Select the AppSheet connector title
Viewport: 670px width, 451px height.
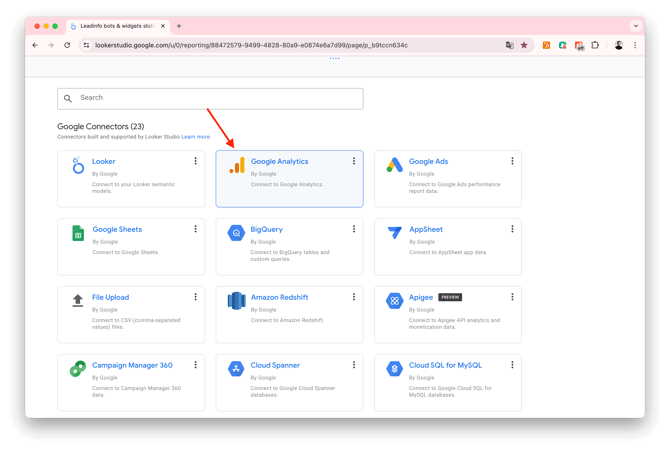click(426, 229)
